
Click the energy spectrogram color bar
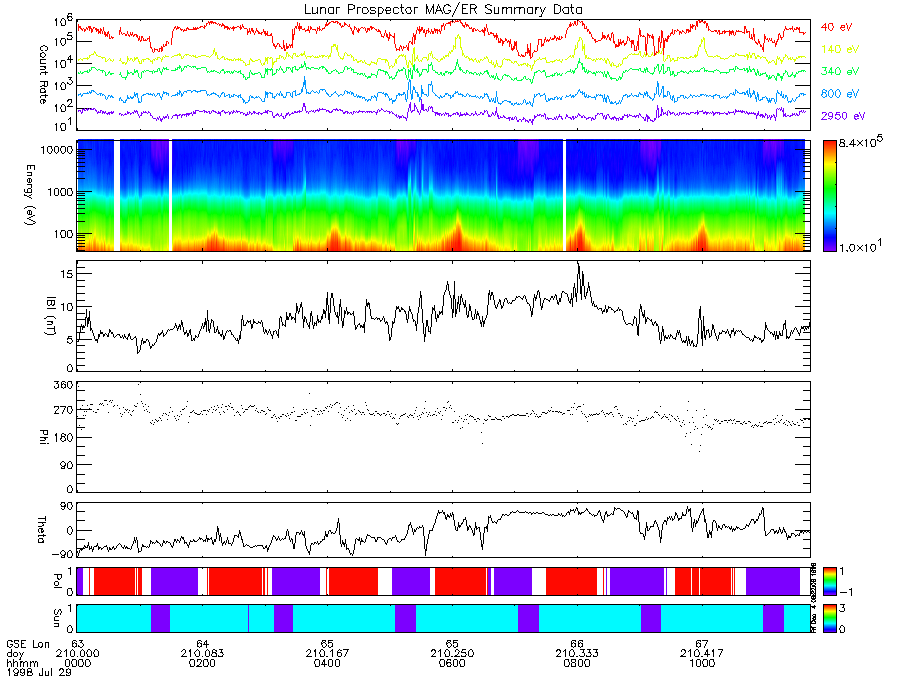pos(829,196)
